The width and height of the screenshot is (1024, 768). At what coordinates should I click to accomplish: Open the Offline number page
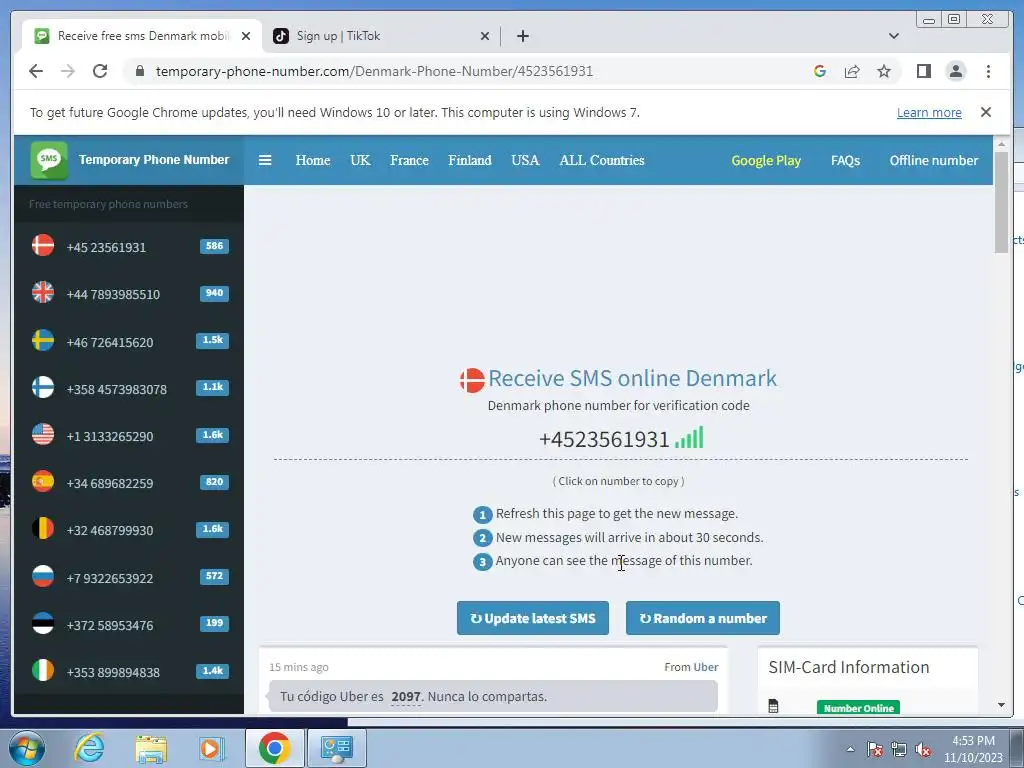tap(933, 161)
